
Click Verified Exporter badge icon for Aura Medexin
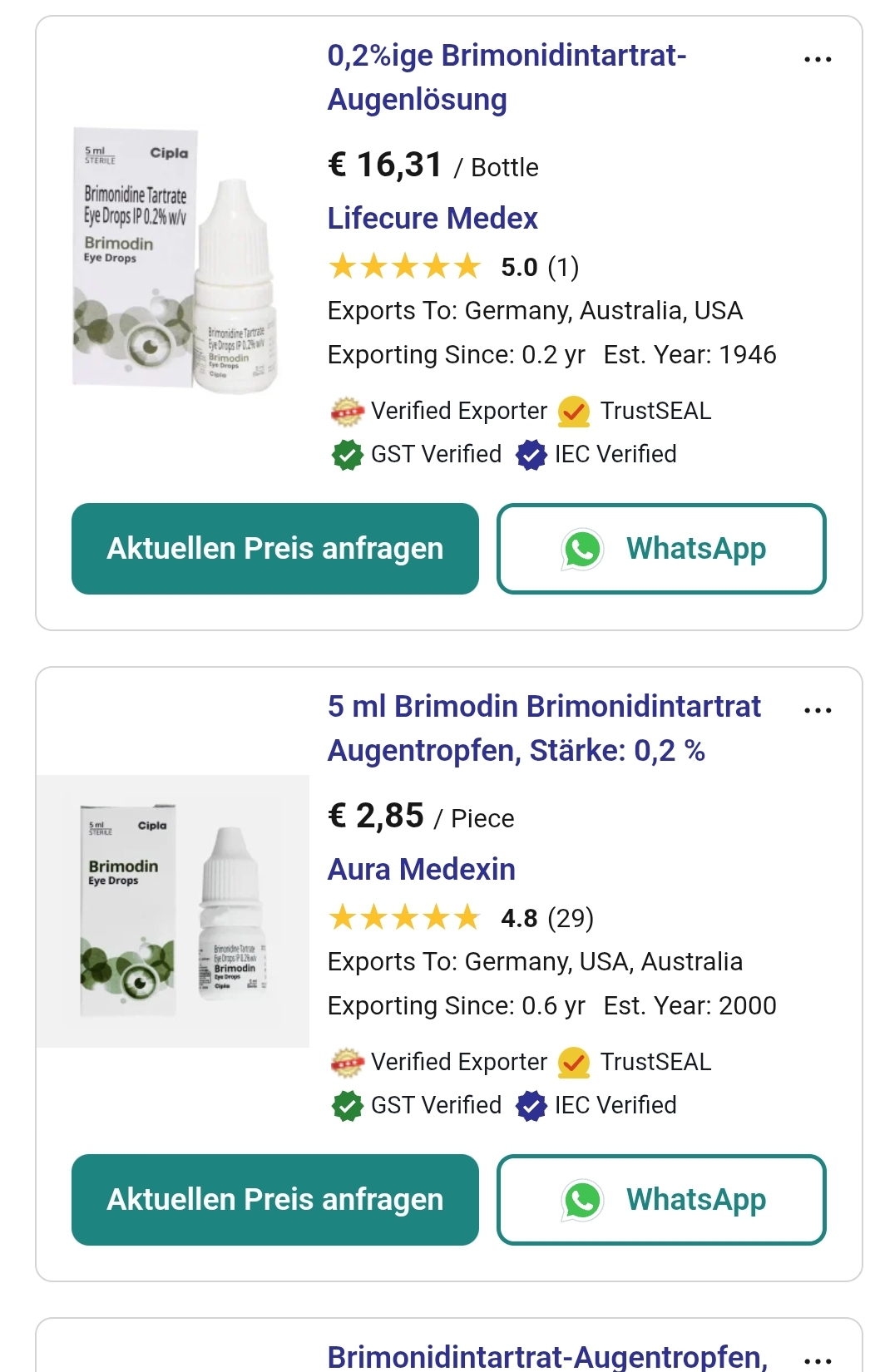pyautogui.click(x=347, y=1062)
